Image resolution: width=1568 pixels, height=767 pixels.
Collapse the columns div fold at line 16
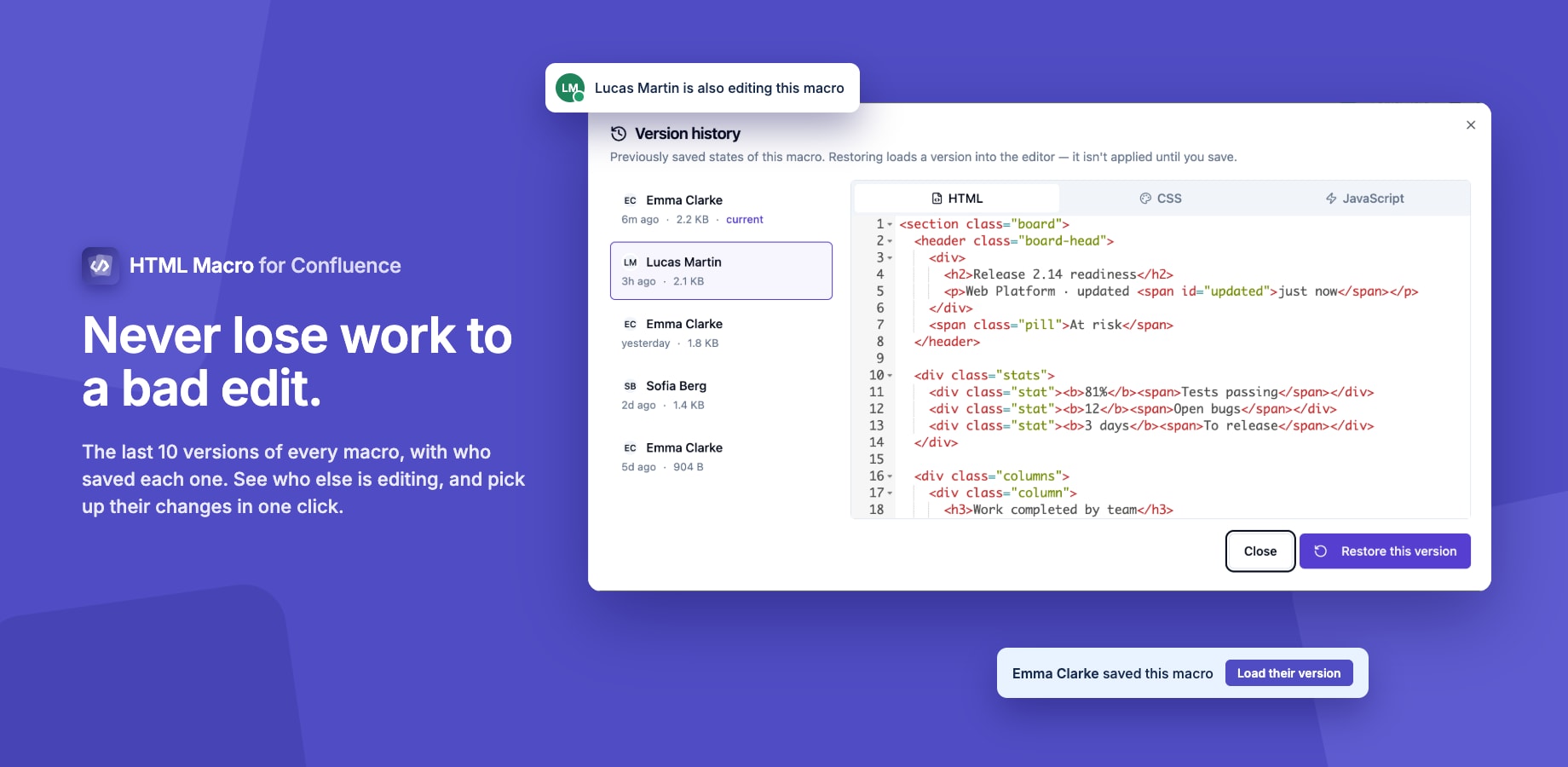coord(890,476)
